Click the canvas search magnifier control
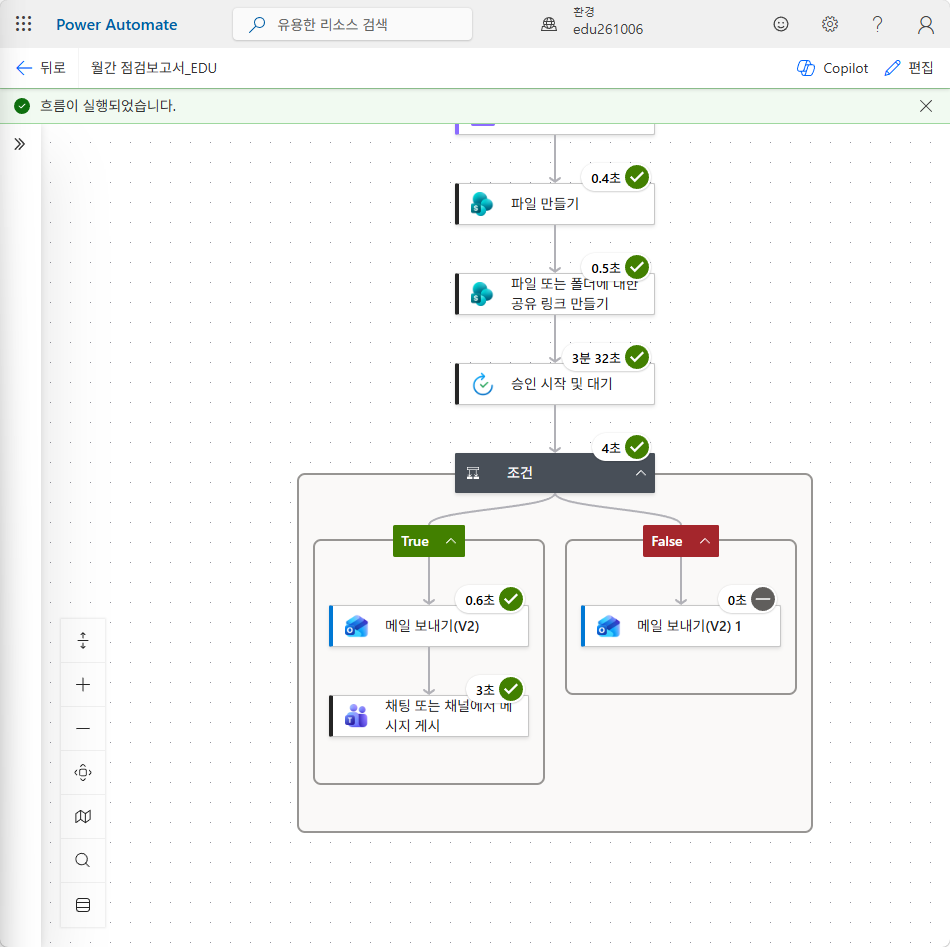This screenshot has height=947, width=950. coord(83,860)
